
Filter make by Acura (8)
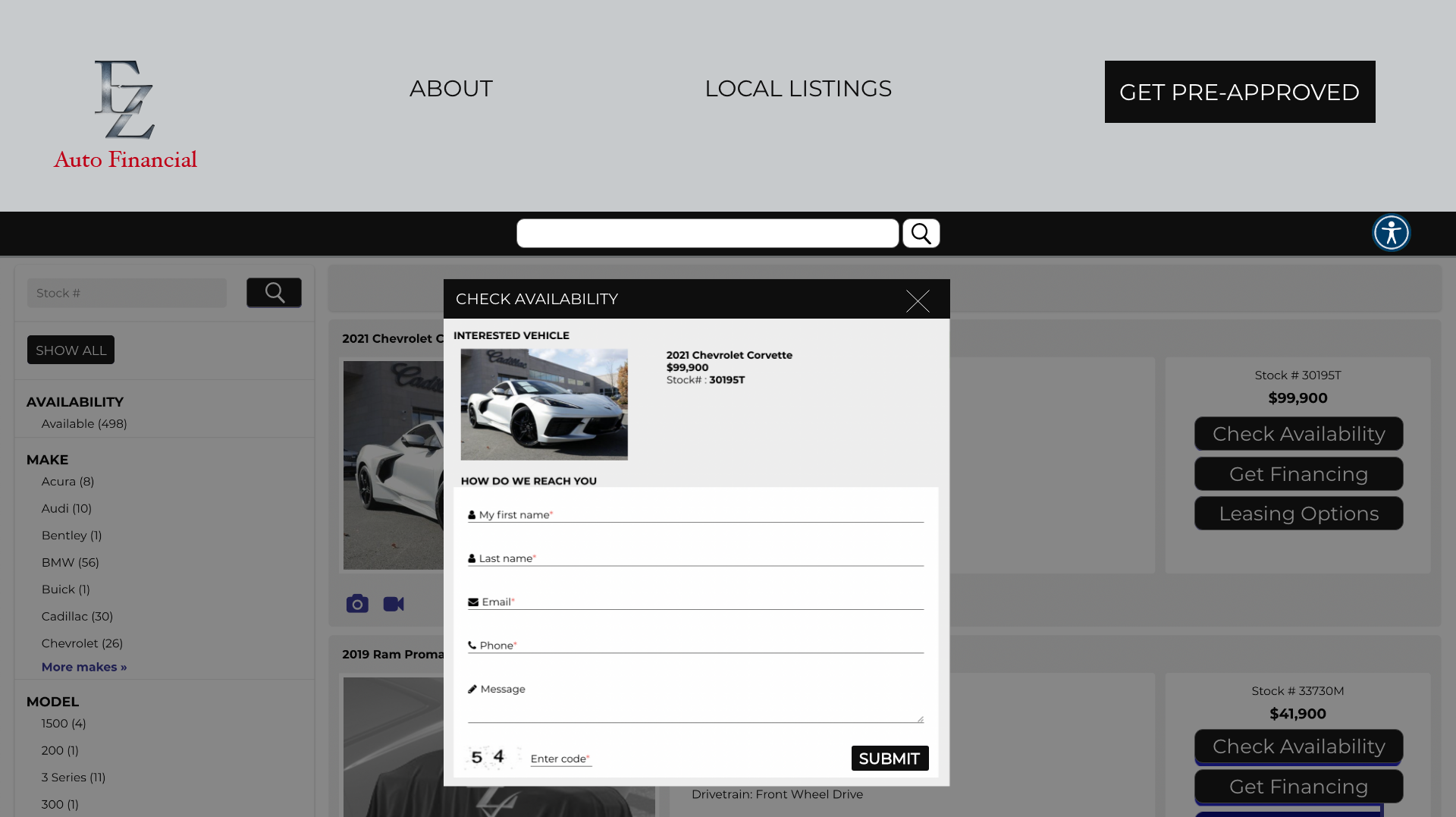click(x=67, y=482)
